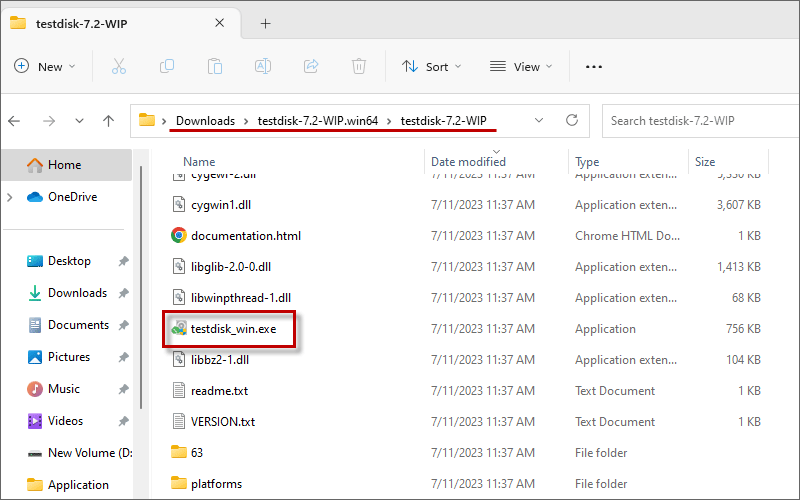Unpin Videos using its pin icon
Viewport: 800px width, 500px height.
(123, 421)
